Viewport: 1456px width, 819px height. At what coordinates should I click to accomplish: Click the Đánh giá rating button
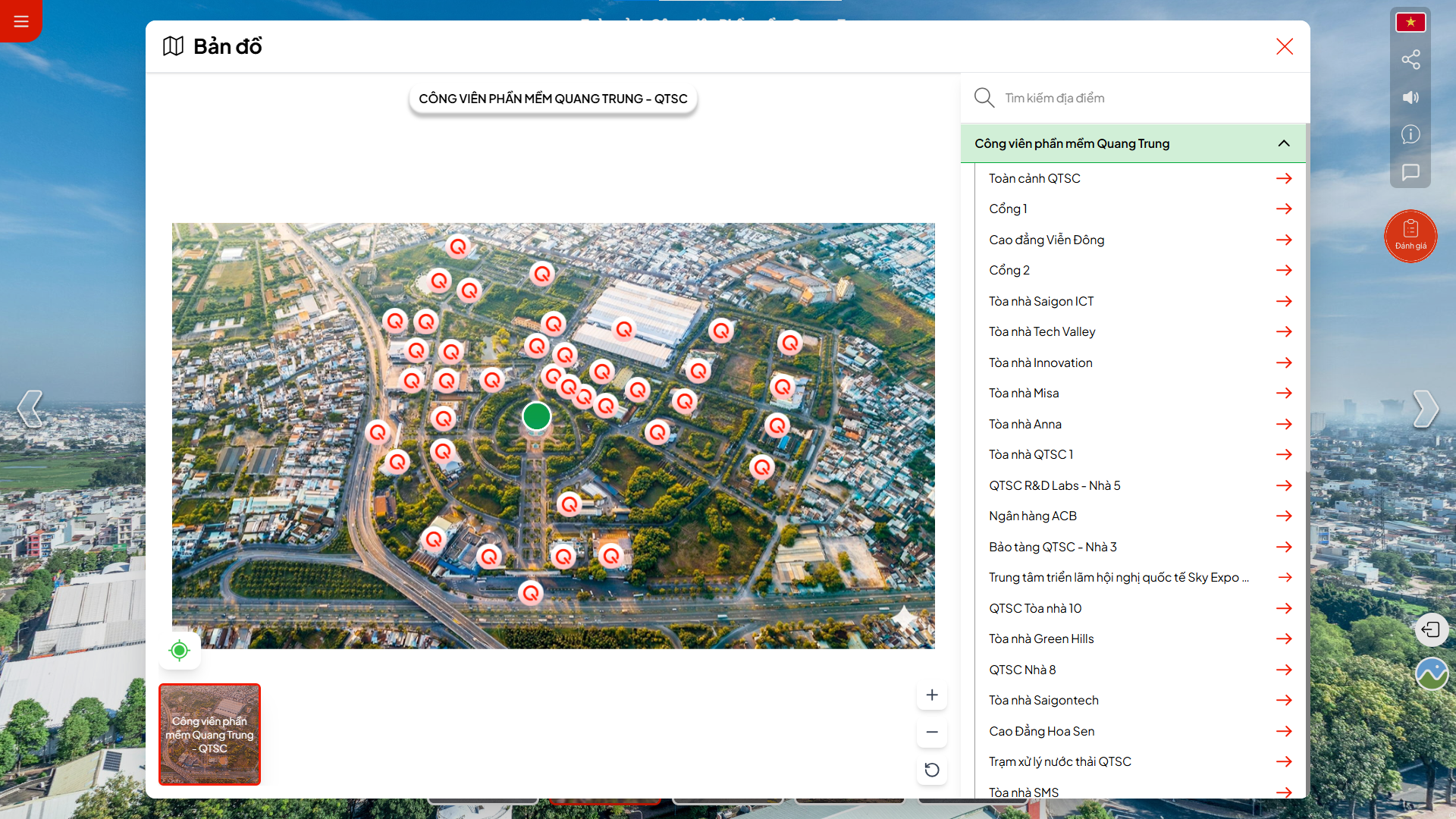click(1410, 236)
